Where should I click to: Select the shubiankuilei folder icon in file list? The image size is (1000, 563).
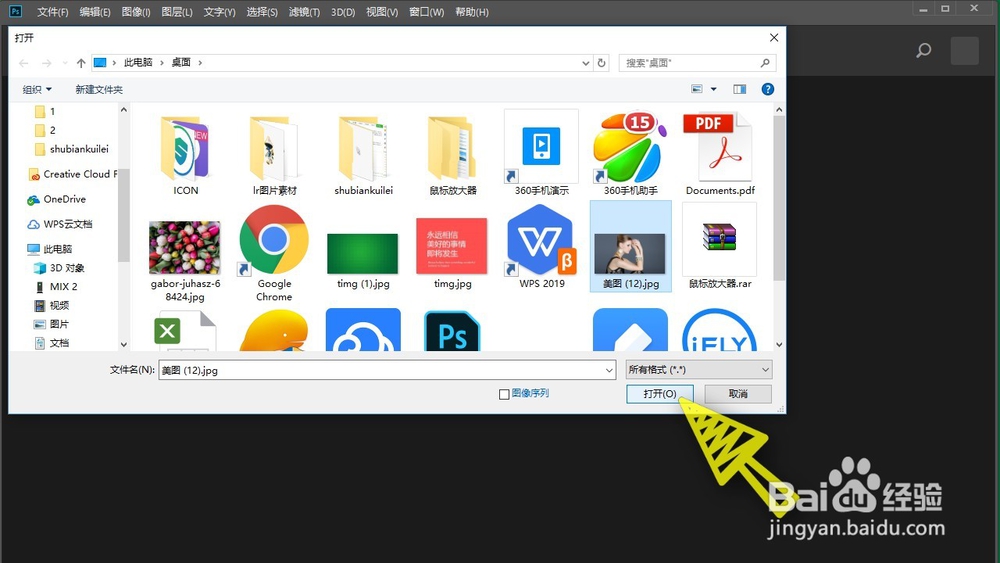[x=364, y=149]
